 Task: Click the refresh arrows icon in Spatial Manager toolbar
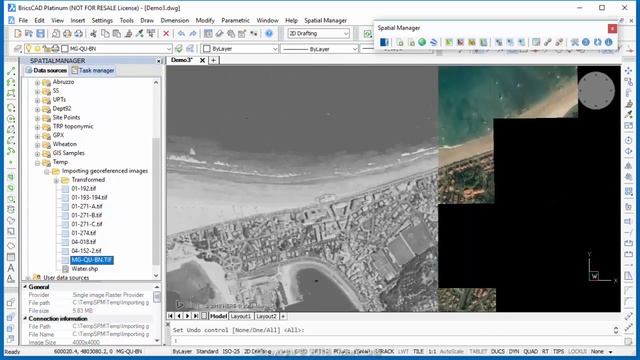[597, 42]
